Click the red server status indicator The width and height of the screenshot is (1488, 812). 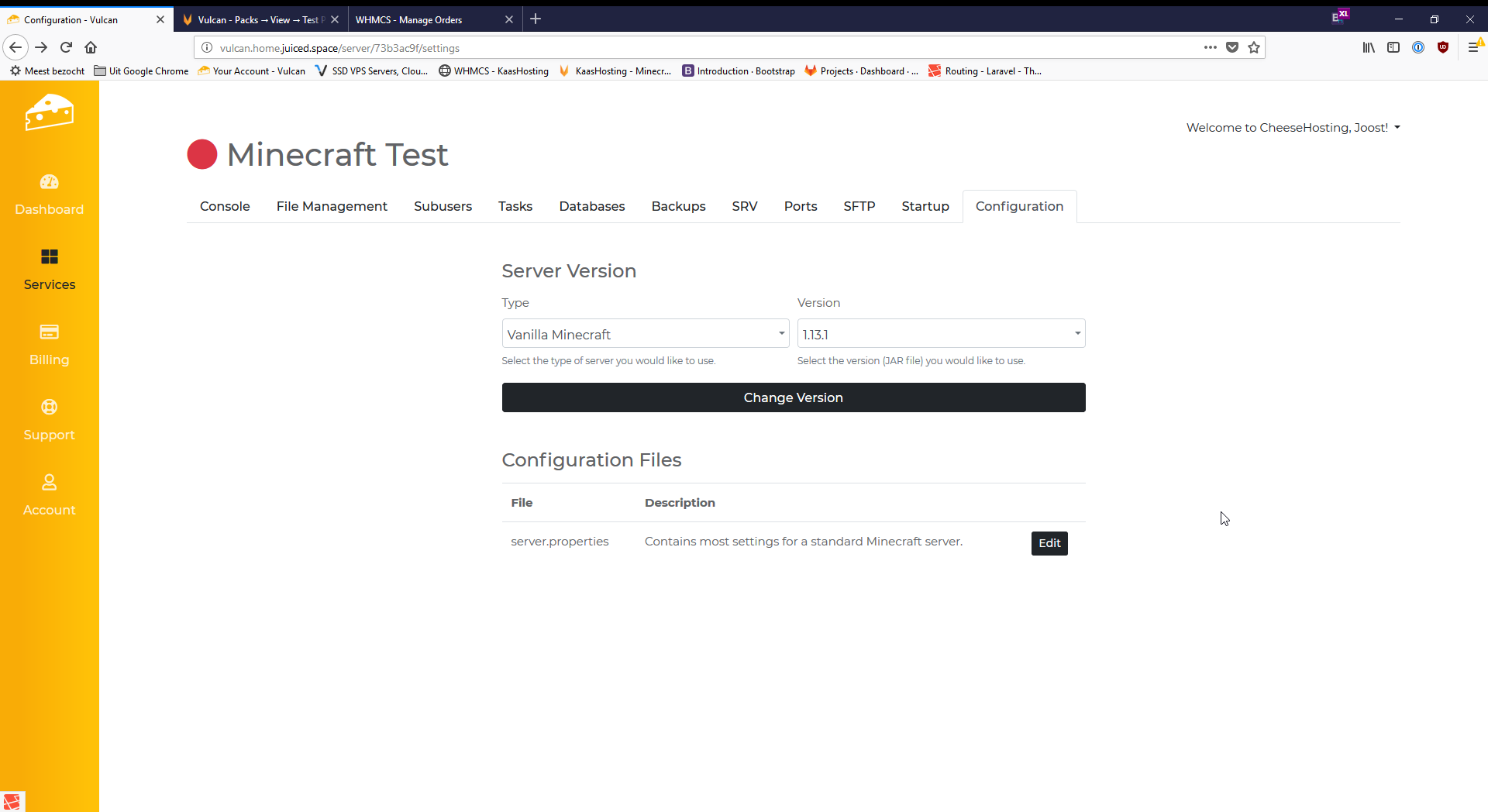(202, 154)
